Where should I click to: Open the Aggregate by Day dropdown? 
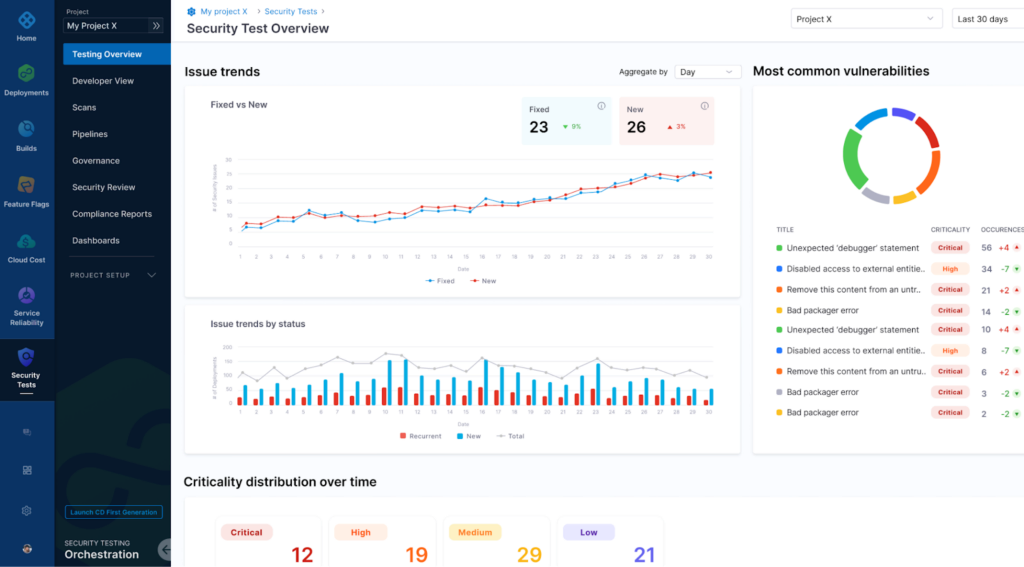(x=707, y=72)
